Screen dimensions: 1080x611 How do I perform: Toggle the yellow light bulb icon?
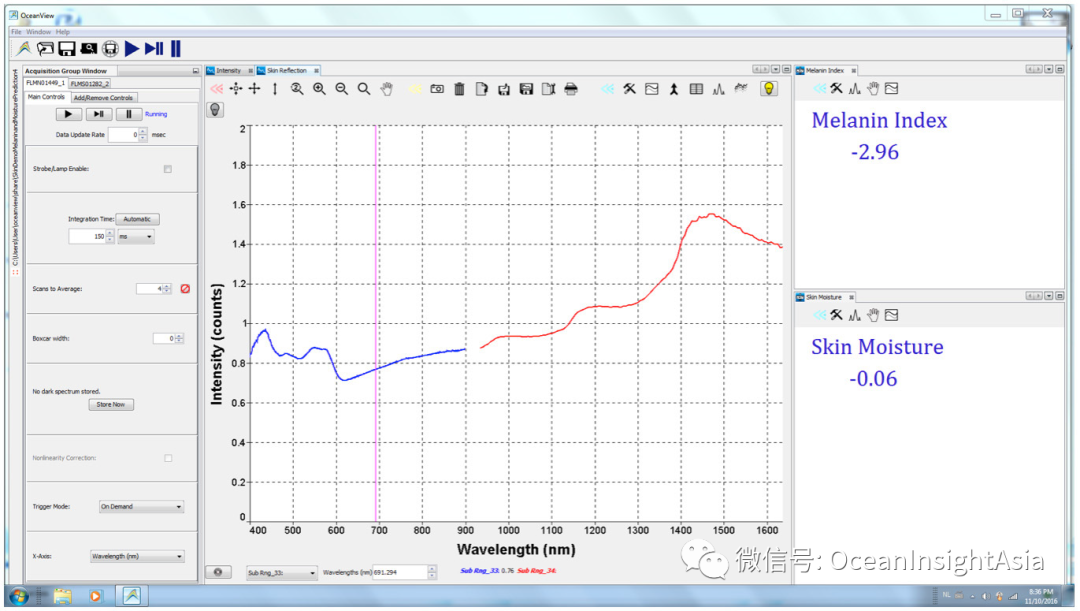point(769,88)
